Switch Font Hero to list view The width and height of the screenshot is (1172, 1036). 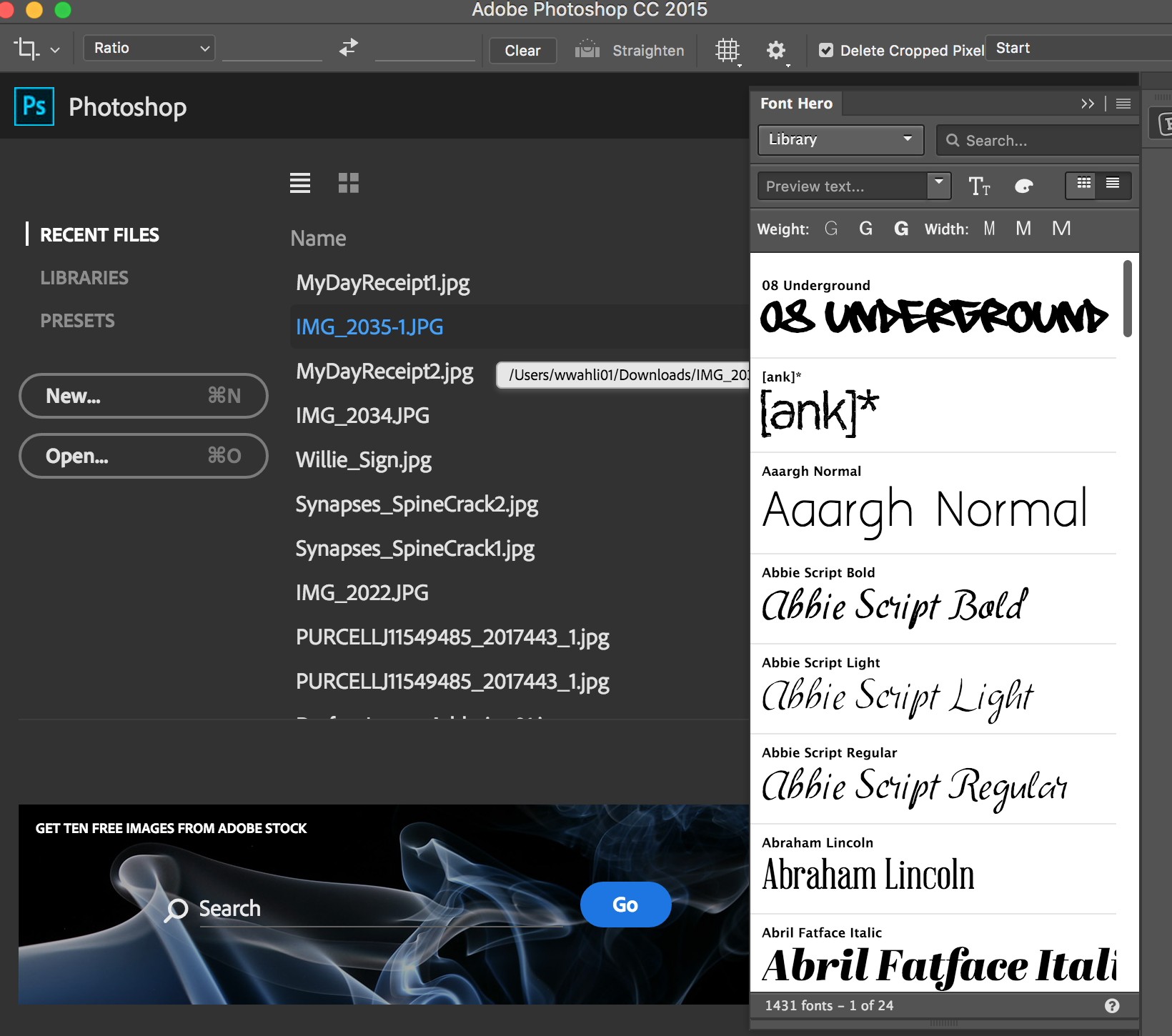[x=1113, y=184]
